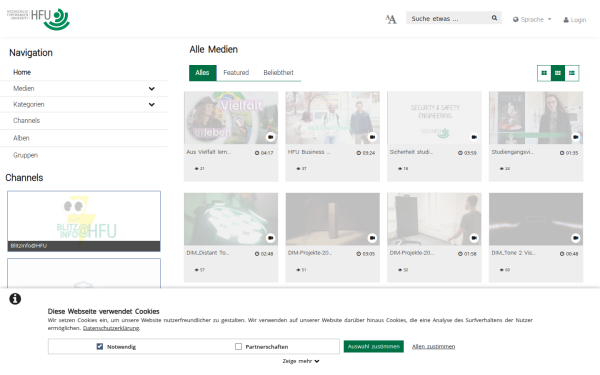Open the Sicherheit studi... video title
This screenshot has height=375, width=600.
411,152
